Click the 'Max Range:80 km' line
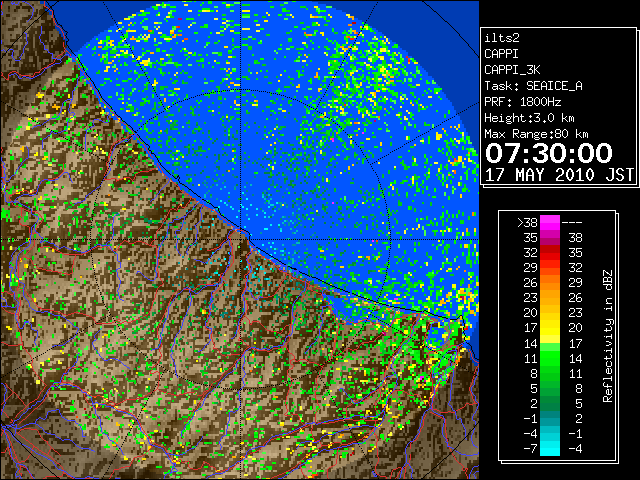Image resolution: width=640 pixels, height=480 pixels. tap(536, 134)
